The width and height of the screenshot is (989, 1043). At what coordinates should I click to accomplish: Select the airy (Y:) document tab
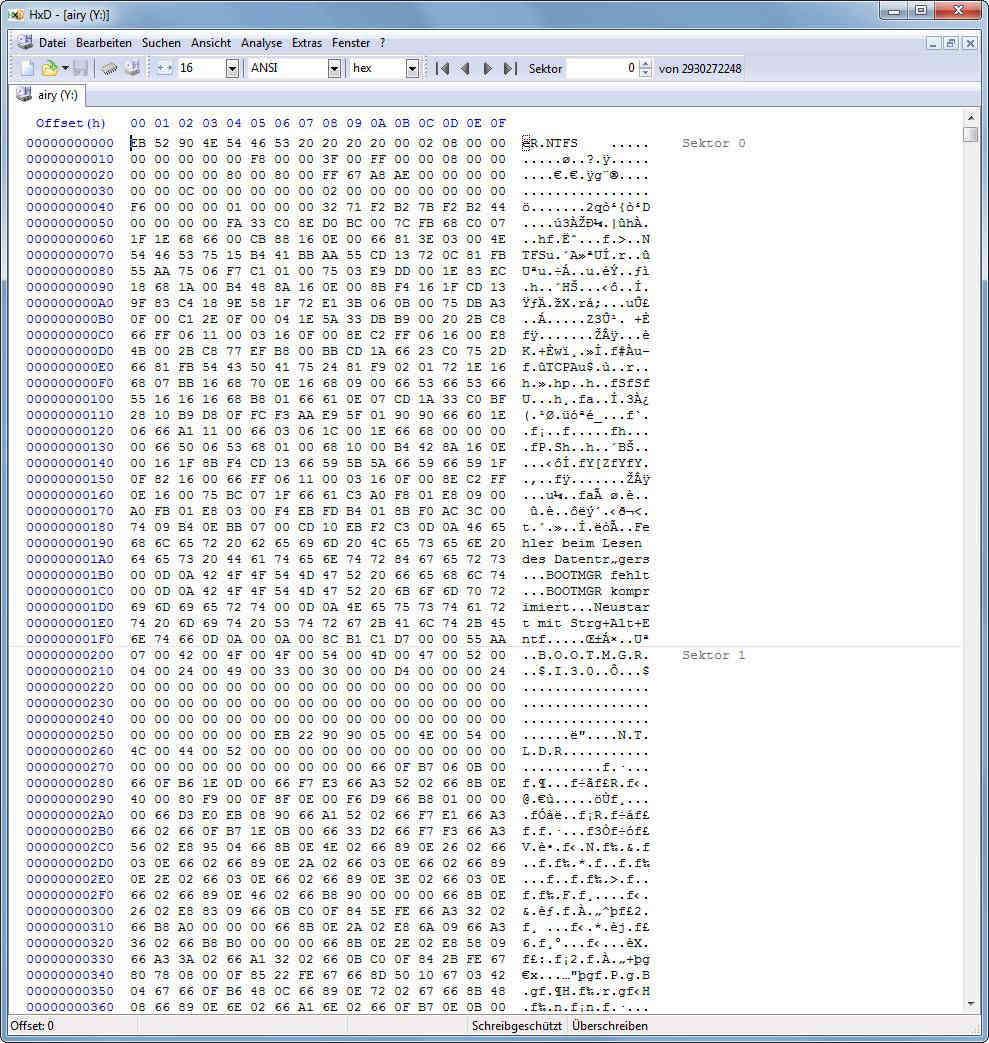[x=48, y=95]
